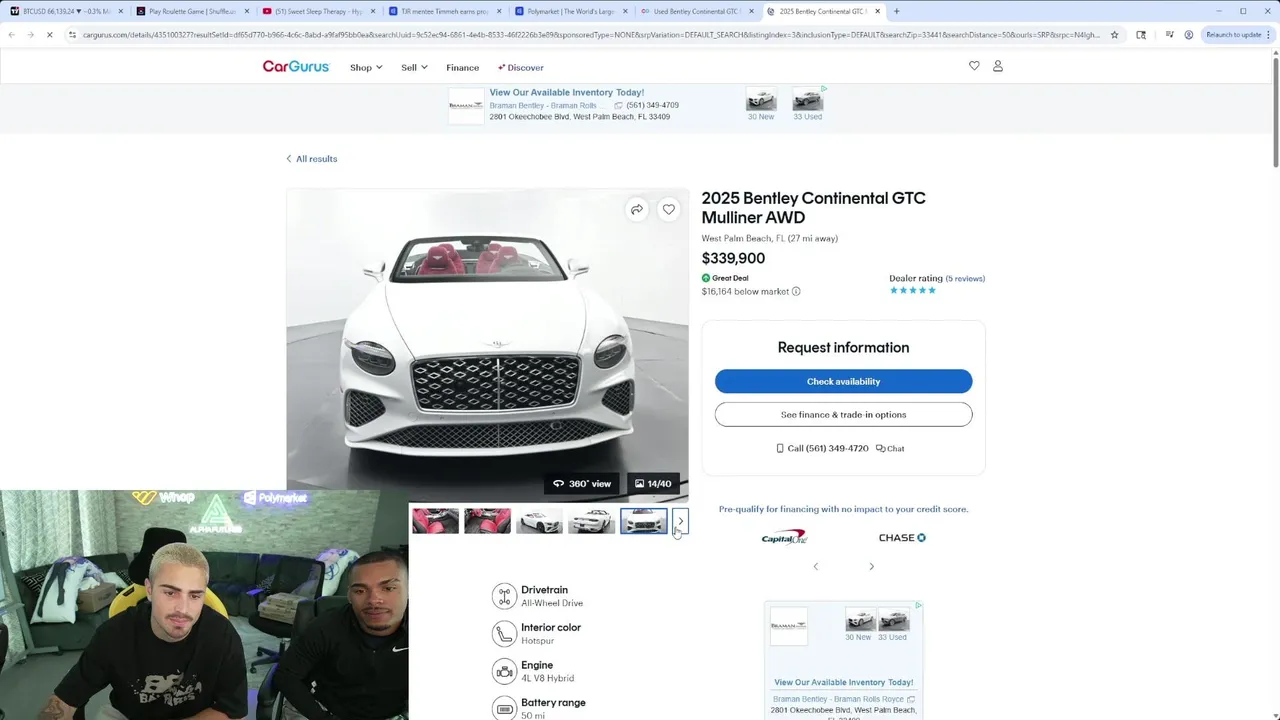Click the share icon on car photo
Image resolution: width=1280 pixels, height=720 pixels.
click(x=637, y=209)
